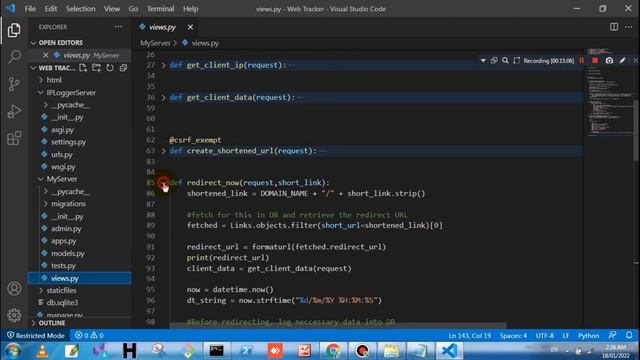The width and height of the screenshot is (640, 360).
Task: Open editor more actions ellipsis
Action: pyautogui.click(x=629, y=27)
